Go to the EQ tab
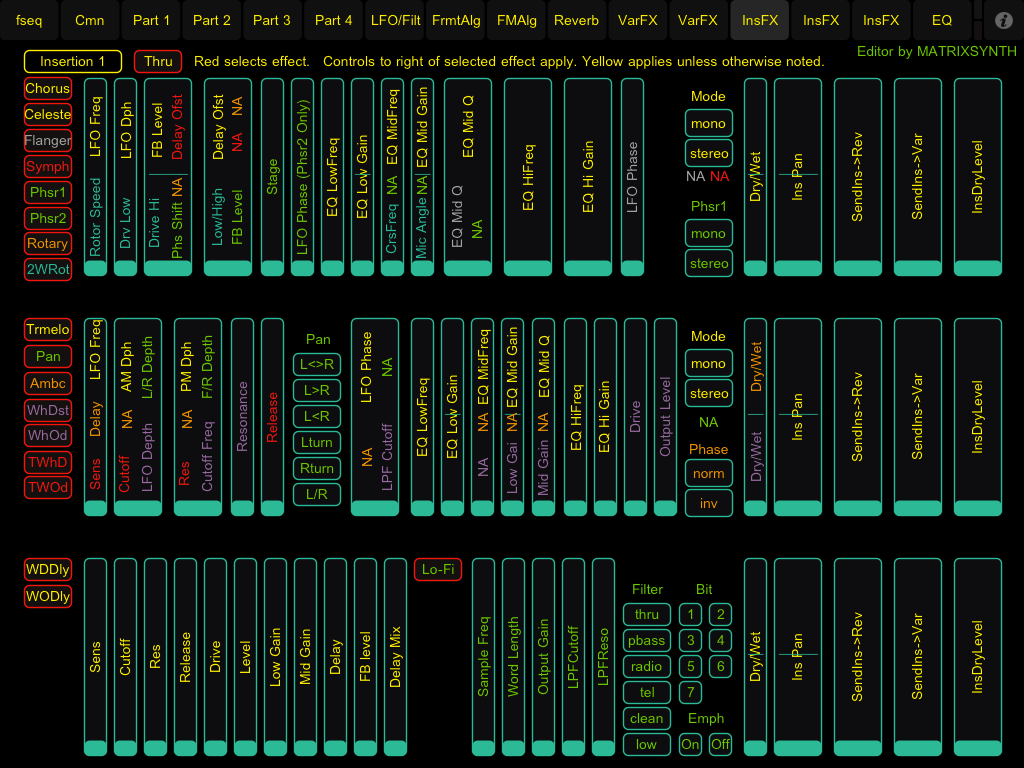Viewport: 1024px width, 768px height. coord(941,20)
